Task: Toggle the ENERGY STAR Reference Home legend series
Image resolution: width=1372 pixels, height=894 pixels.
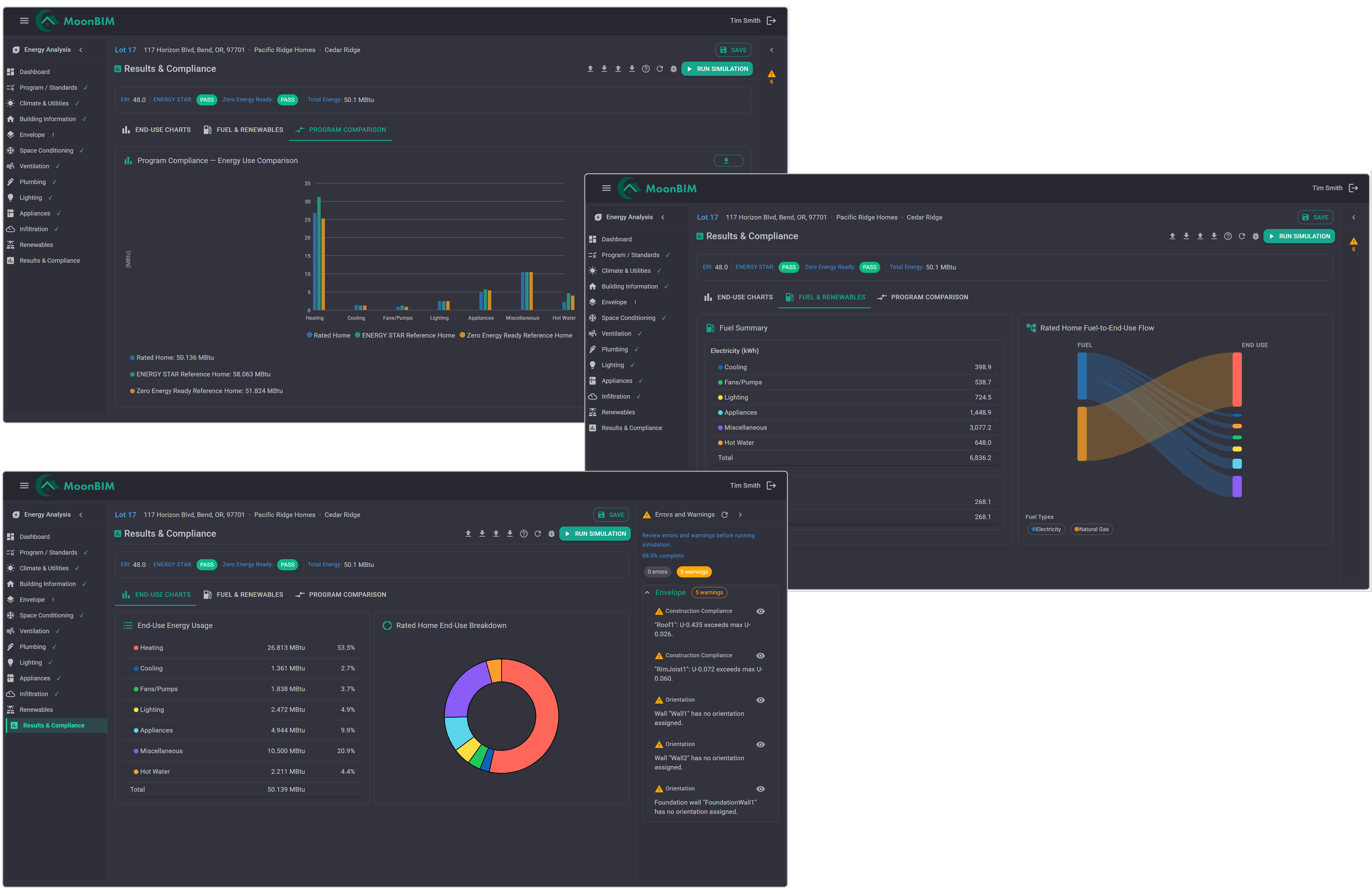Action: (x=405, y=335)
